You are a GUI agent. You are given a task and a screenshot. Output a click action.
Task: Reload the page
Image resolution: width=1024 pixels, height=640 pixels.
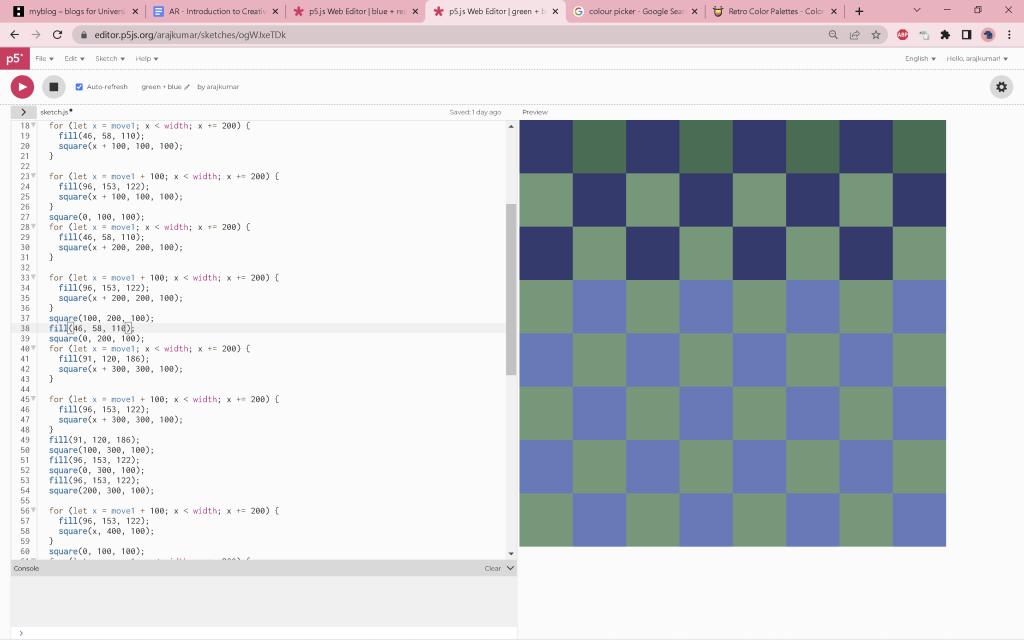point(57,35)
